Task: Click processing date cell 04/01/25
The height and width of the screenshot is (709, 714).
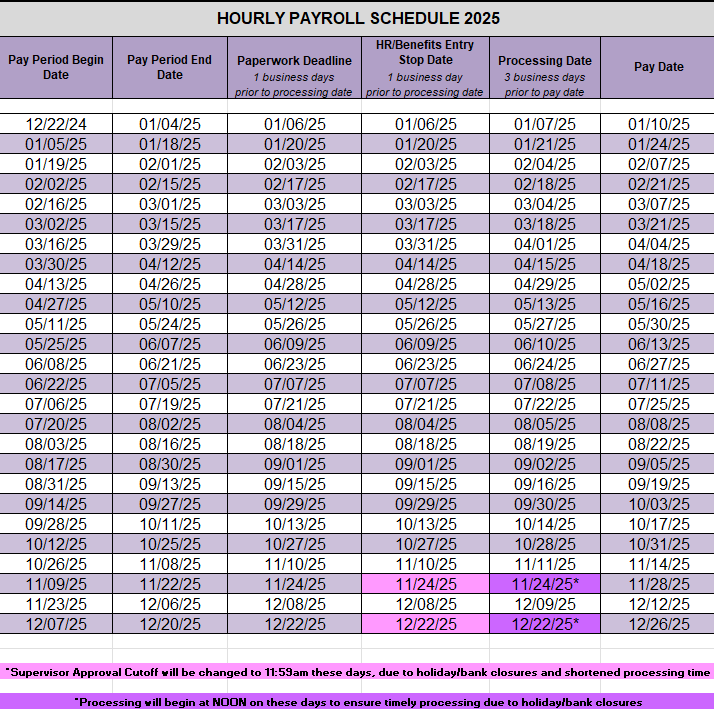Action: (545, 244)
